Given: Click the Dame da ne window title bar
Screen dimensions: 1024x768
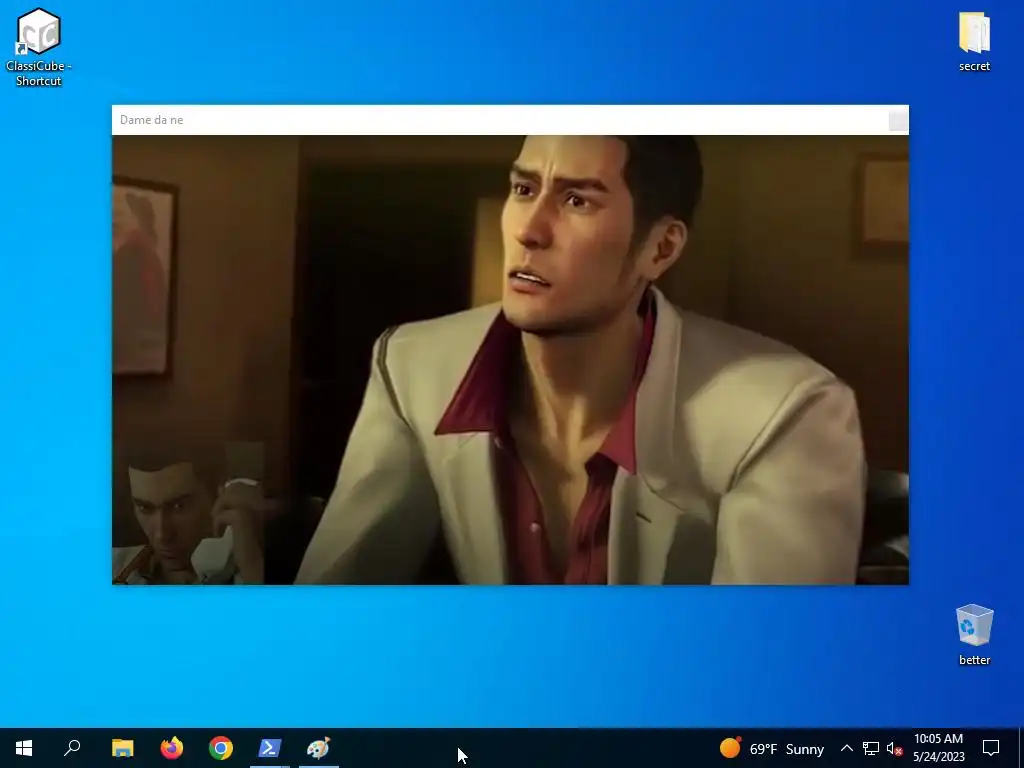Looking at the screenshot, I should point(500,120).
